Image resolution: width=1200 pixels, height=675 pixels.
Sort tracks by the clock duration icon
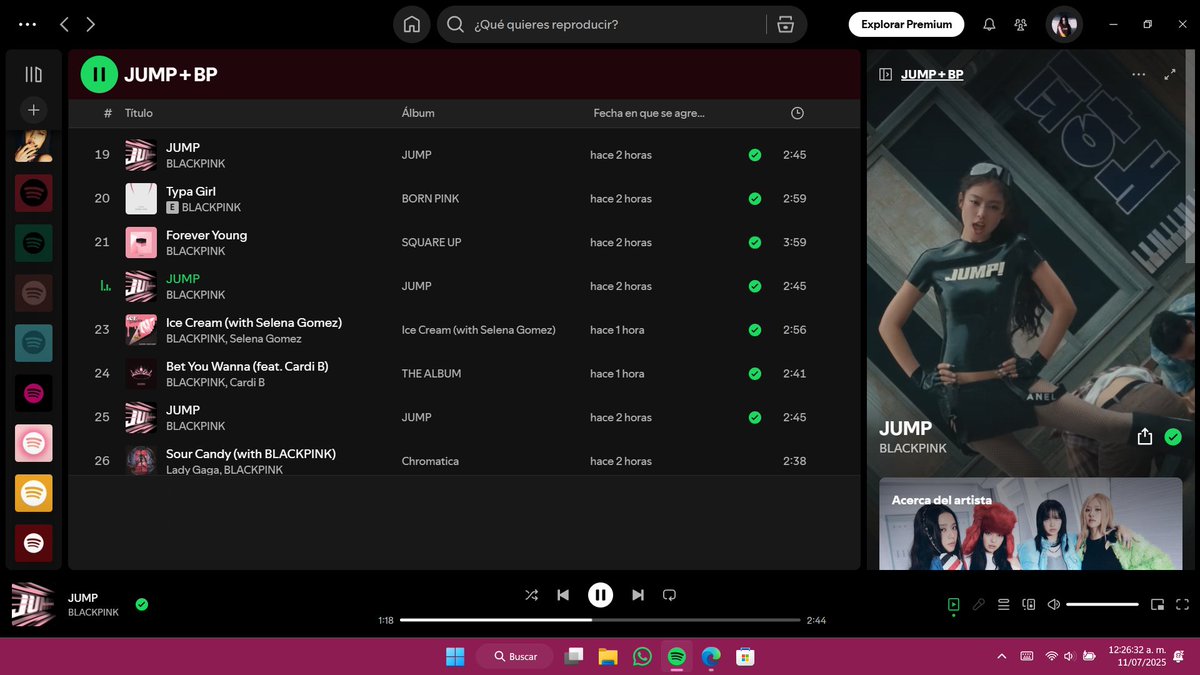pos(797,113)
